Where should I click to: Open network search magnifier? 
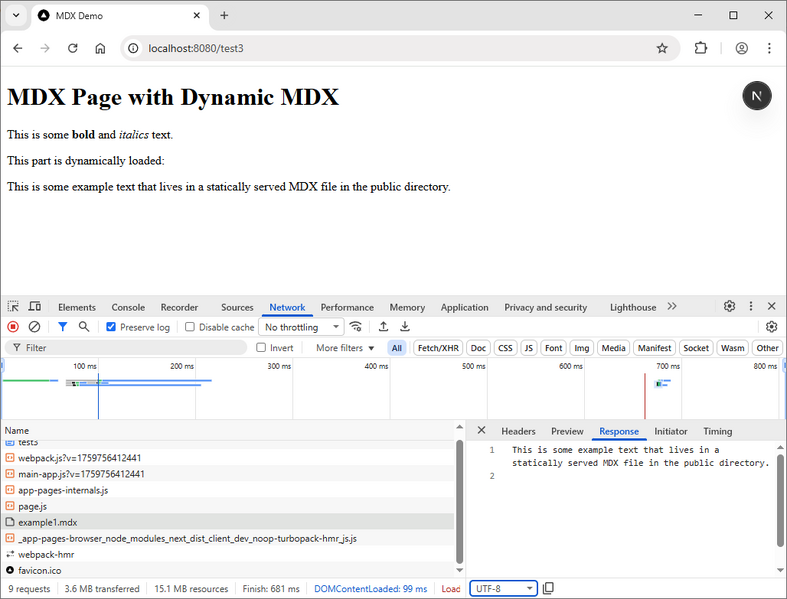pyautogui.click(x=84, y=327)
